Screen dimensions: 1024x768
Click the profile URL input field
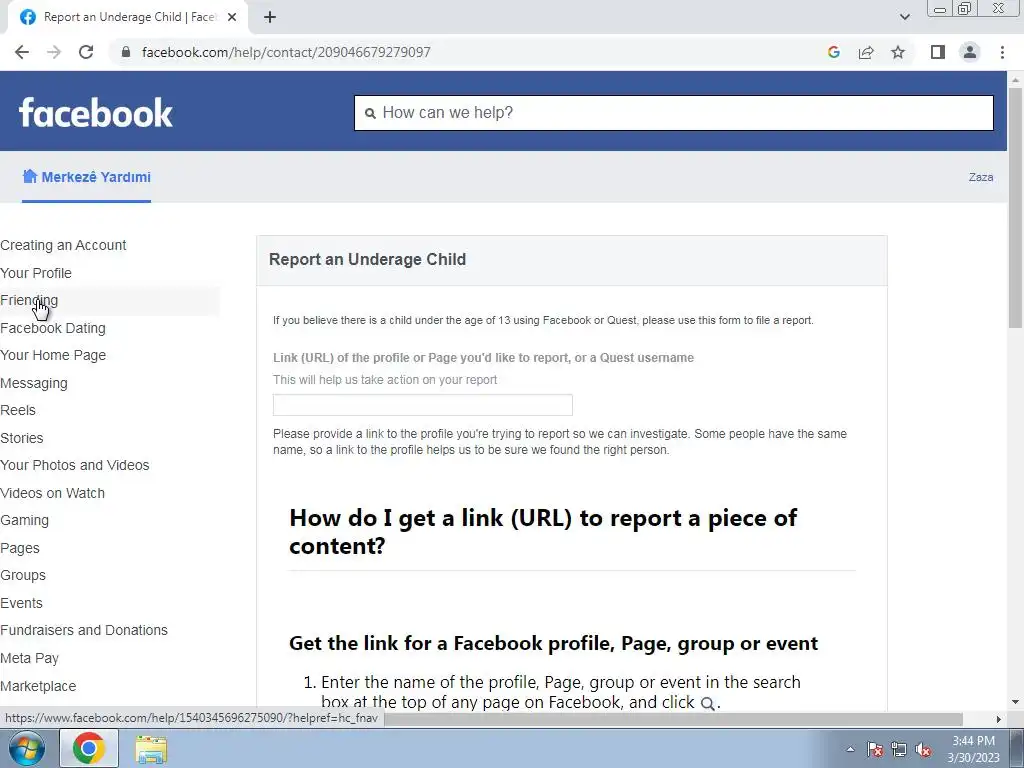click(423, 405)
